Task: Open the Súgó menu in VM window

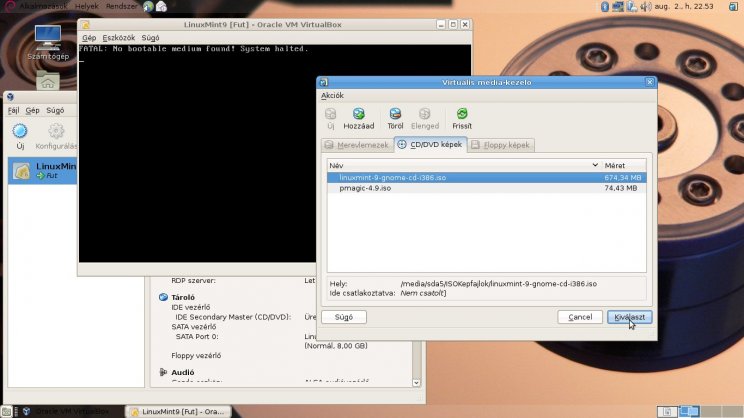Action: tap(150, 37)
